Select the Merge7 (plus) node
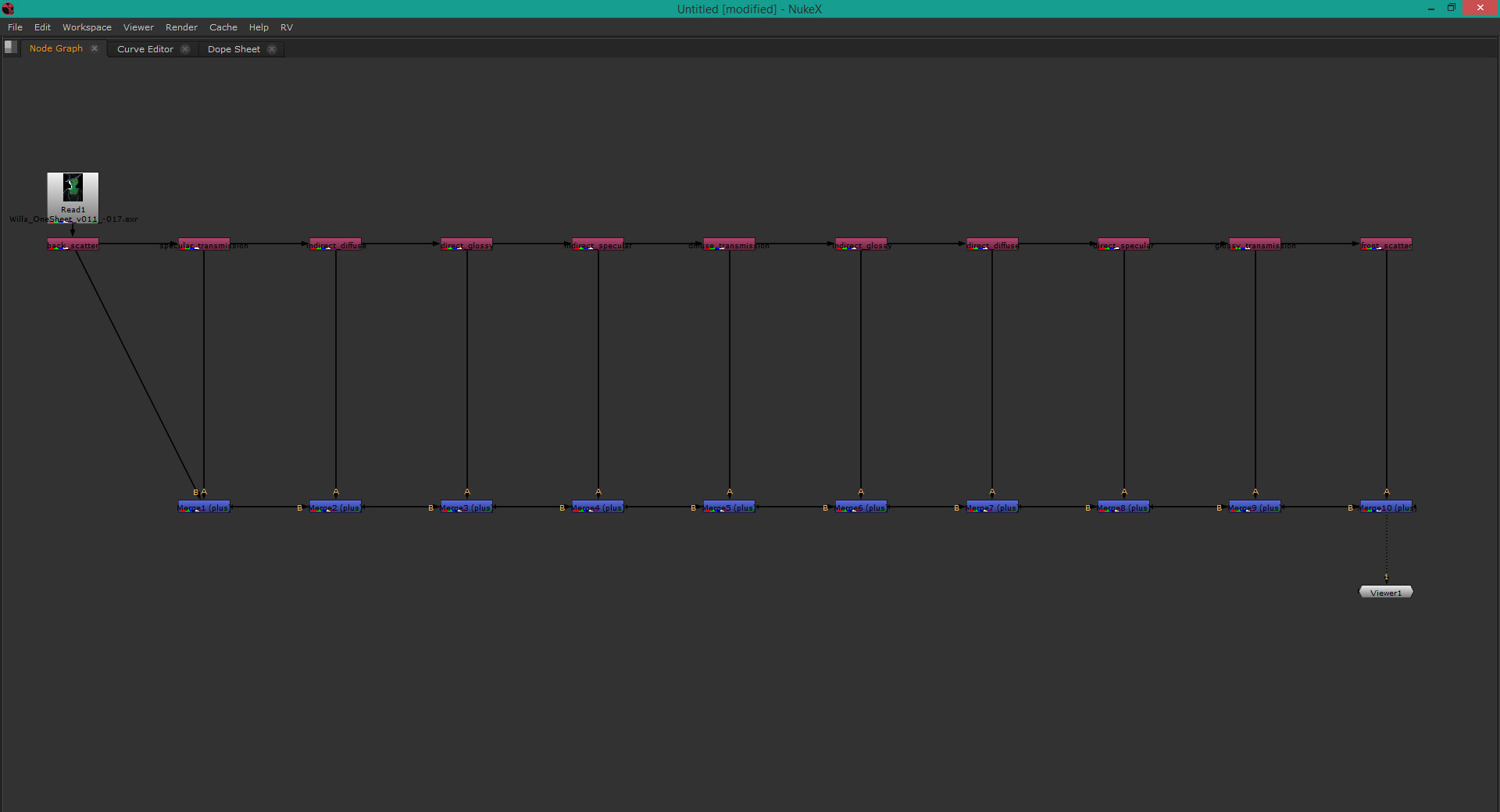This screenshot has height=812, width=1500. 992,507
